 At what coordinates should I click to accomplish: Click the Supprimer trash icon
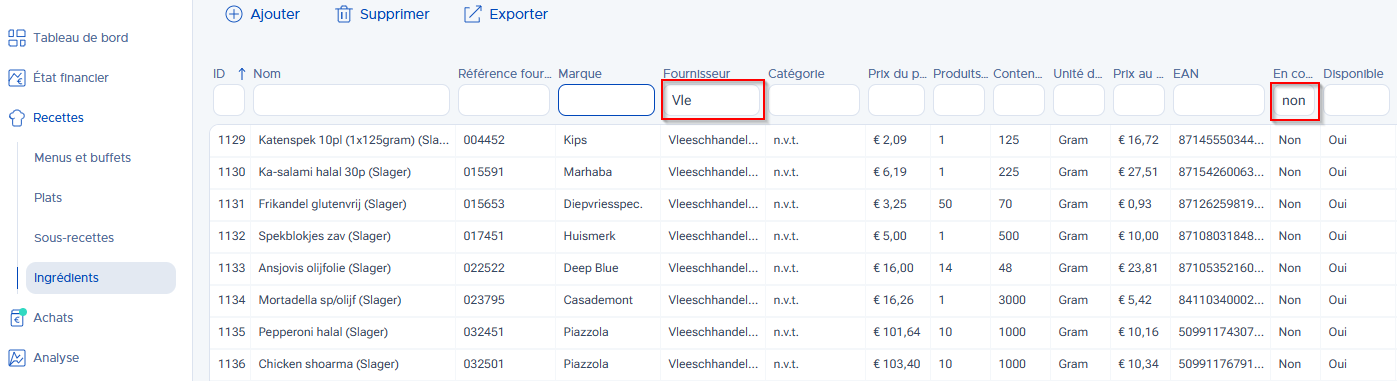(344, 14)
